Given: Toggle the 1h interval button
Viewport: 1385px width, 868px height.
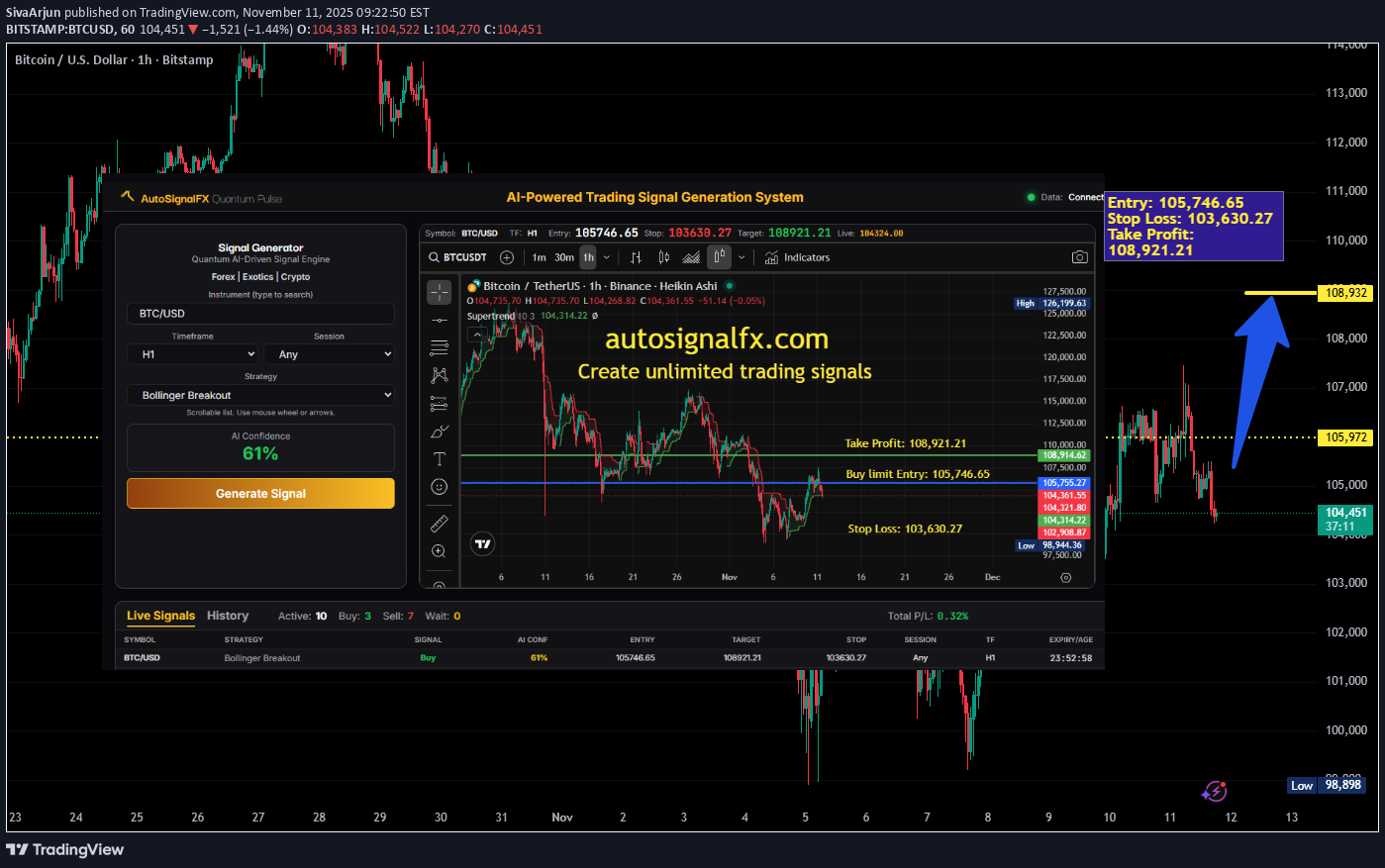Looking at the screenshot, I should coord(588,257).
